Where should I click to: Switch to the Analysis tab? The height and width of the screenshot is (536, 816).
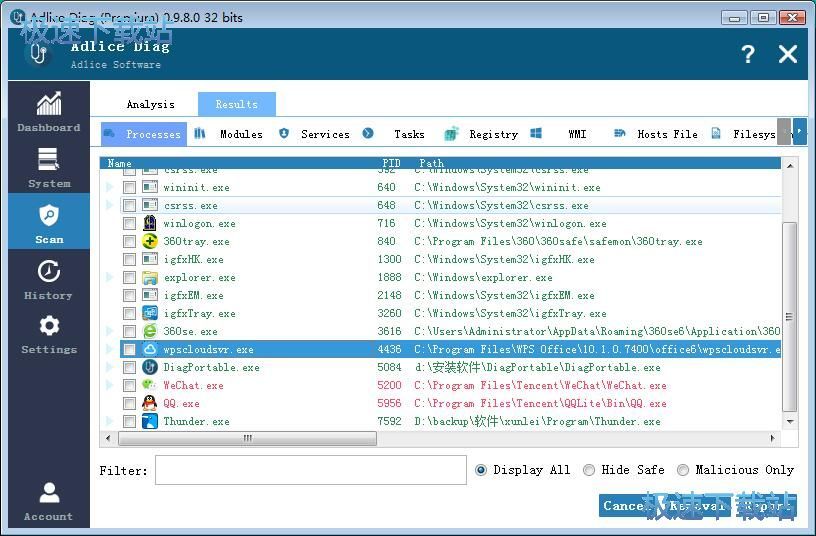(x=150, y=104)
